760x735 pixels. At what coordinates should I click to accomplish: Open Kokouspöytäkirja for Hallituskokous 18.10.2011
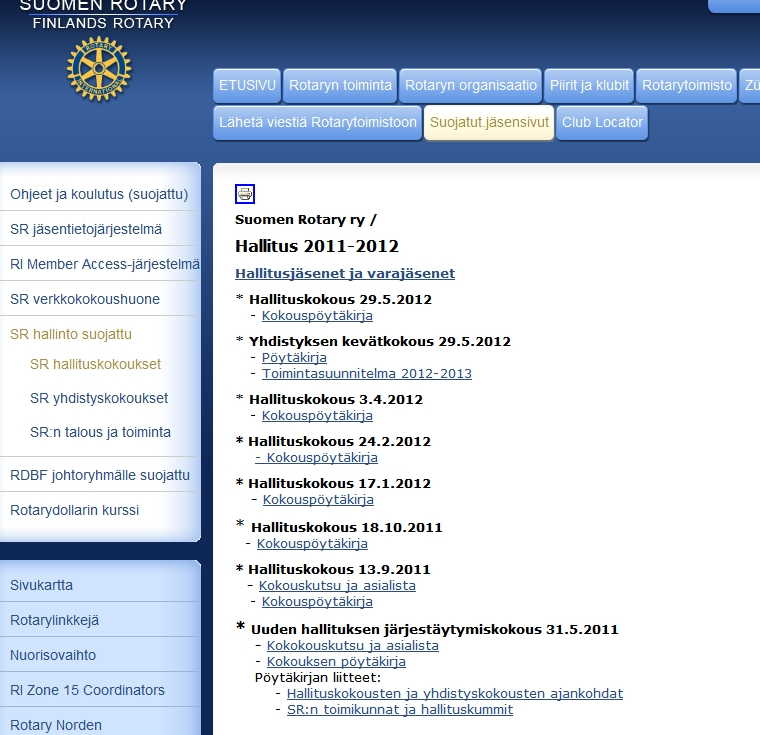pos(312,544)
